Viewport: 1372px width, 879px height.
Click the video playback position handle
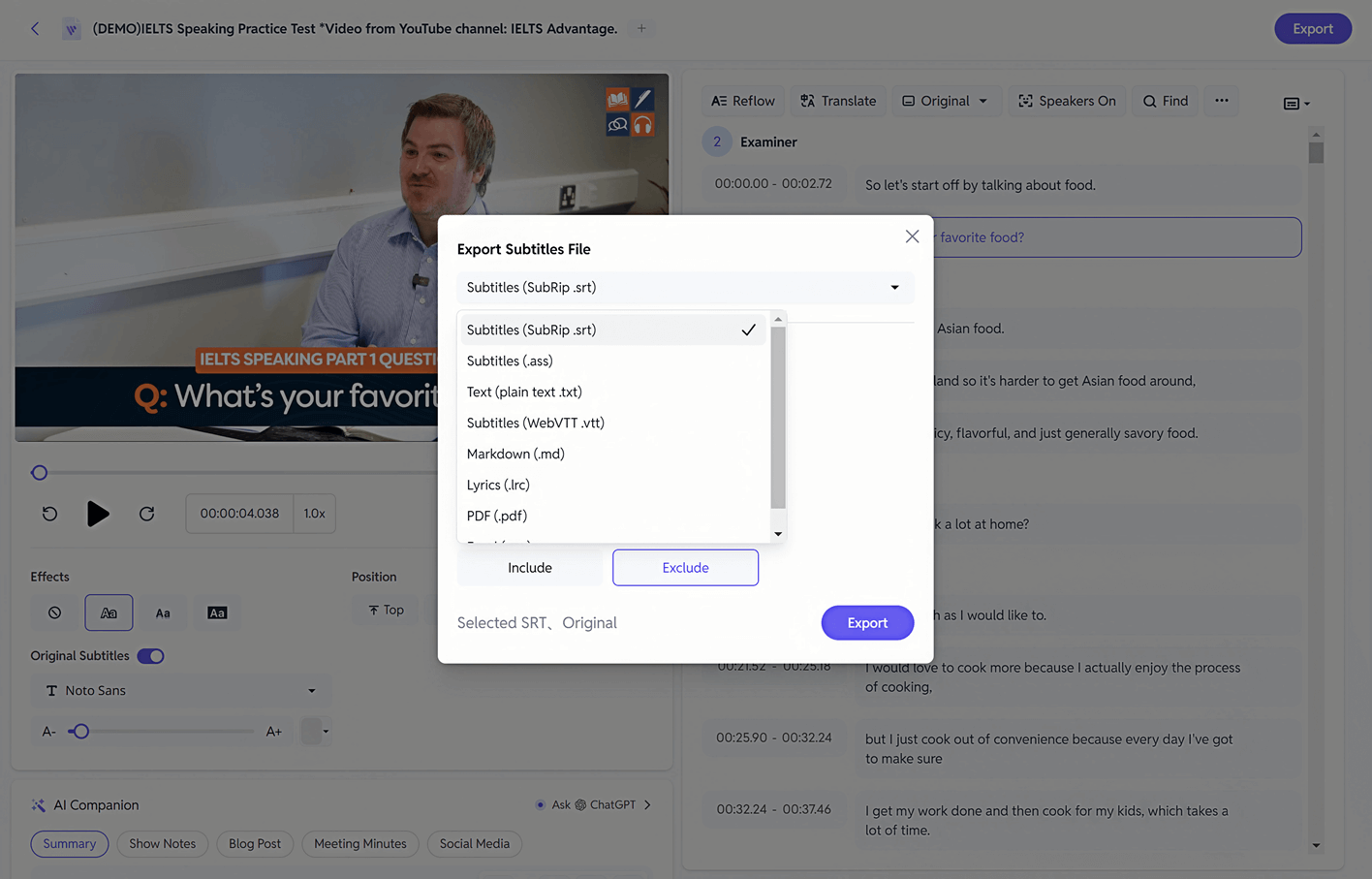[x=40, y=473]
